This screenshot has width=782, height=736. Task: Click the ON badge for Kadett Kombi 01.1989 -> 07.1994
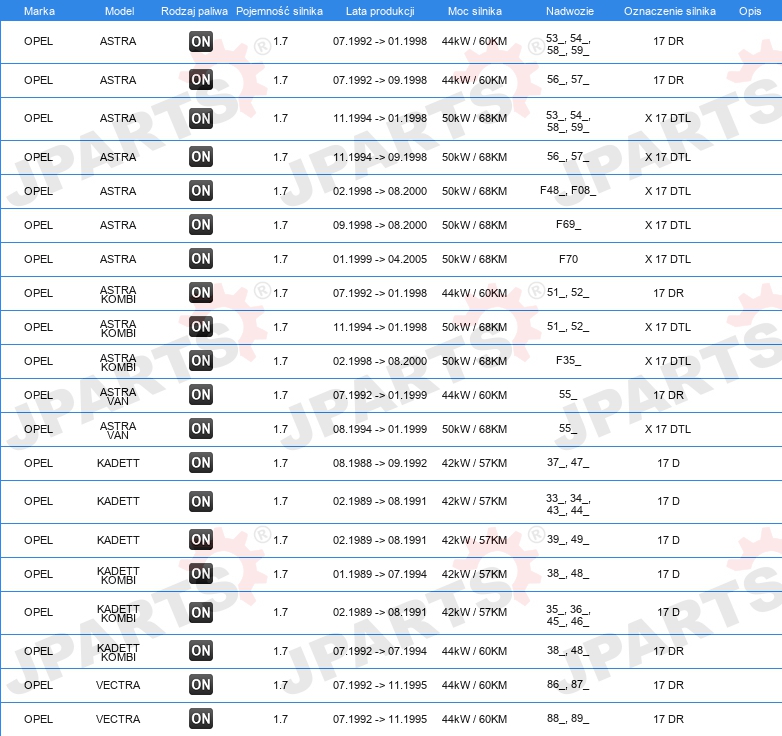point(201,574)
